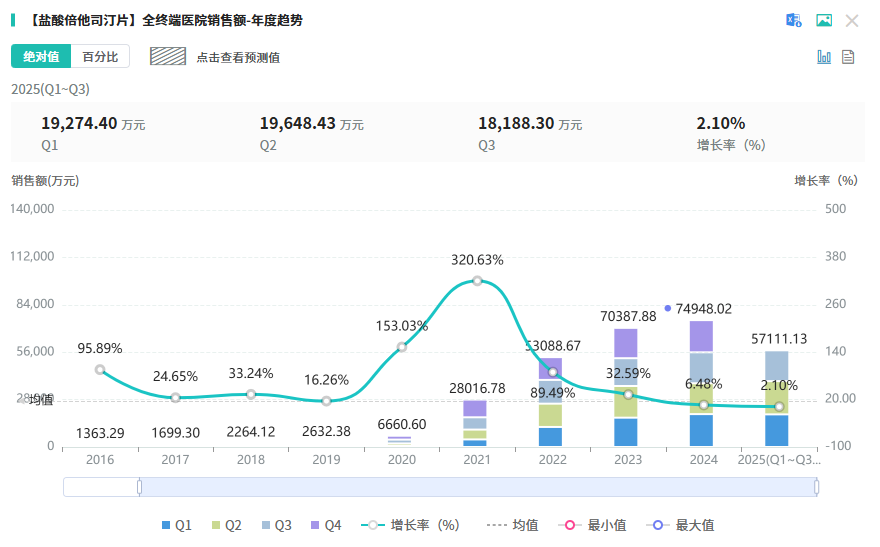Export data using the Excel download icon
Viewport: 880px width, 547px height.
coord(794,20)
